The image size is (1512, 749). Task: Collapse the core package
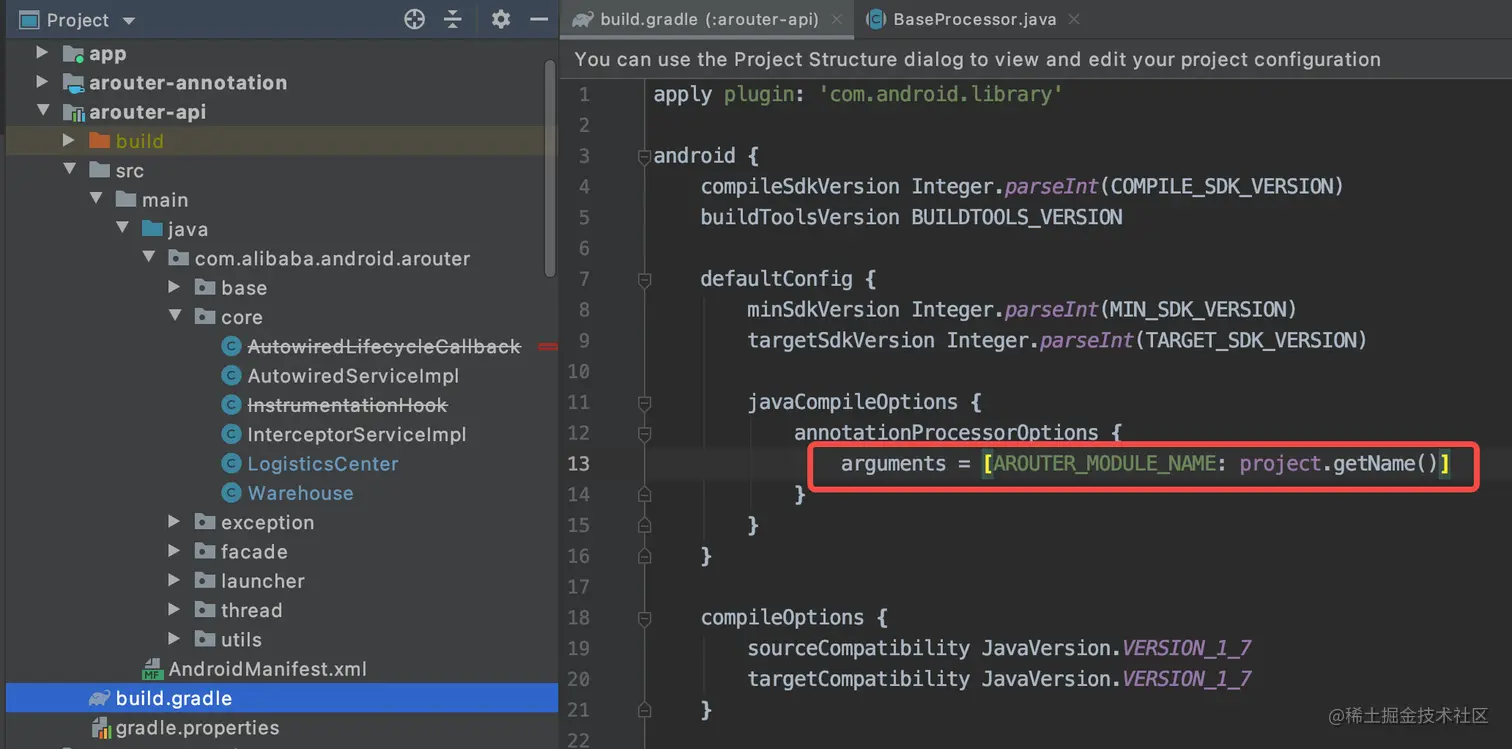click(x=175, y=316)
